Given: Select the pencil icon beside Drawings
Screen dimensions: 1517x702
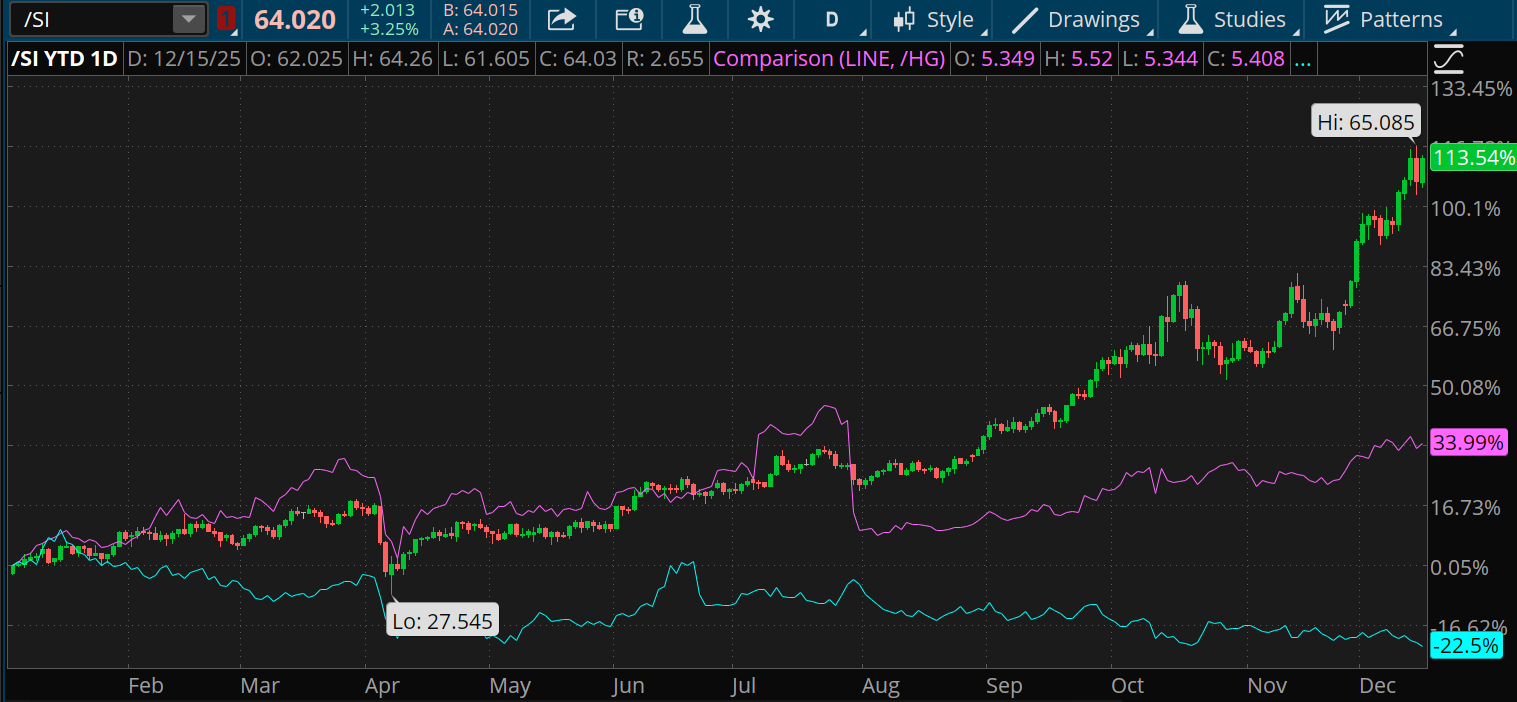Looking at the screenshot, I should point(1027,19).
